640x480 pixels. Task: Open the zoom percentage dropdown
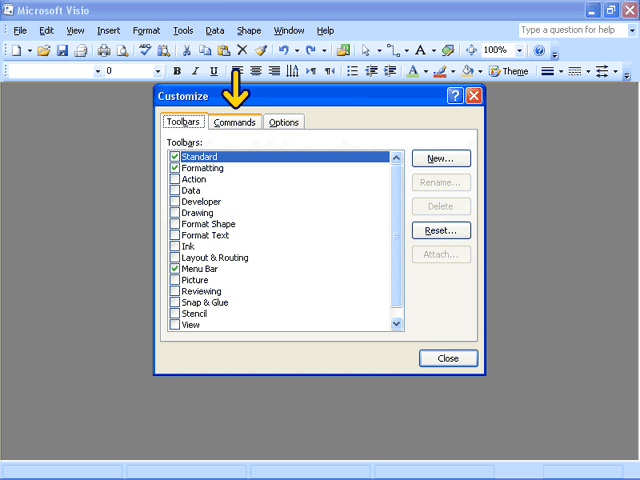[x=520, y=50]
